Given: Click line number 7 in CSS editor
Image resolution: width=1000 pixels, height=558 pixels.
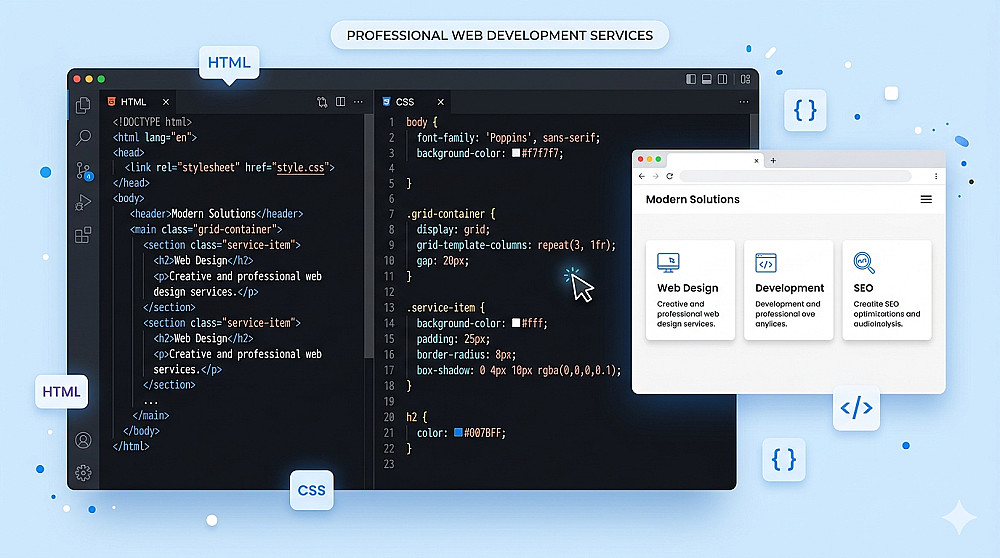Looking at the screenshot, I should click(392, 214).
